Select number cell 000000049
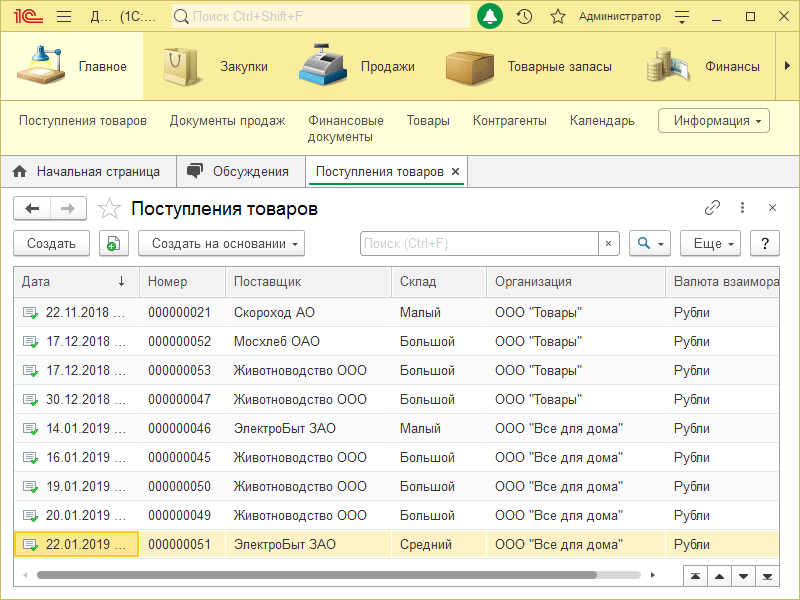The width and height of the screenshot is (800, 600). click(x=182, y=516)
